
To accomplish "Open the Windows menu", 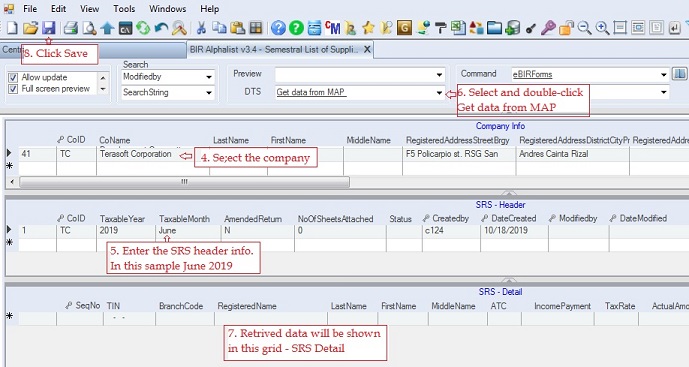I will point(167,9).
